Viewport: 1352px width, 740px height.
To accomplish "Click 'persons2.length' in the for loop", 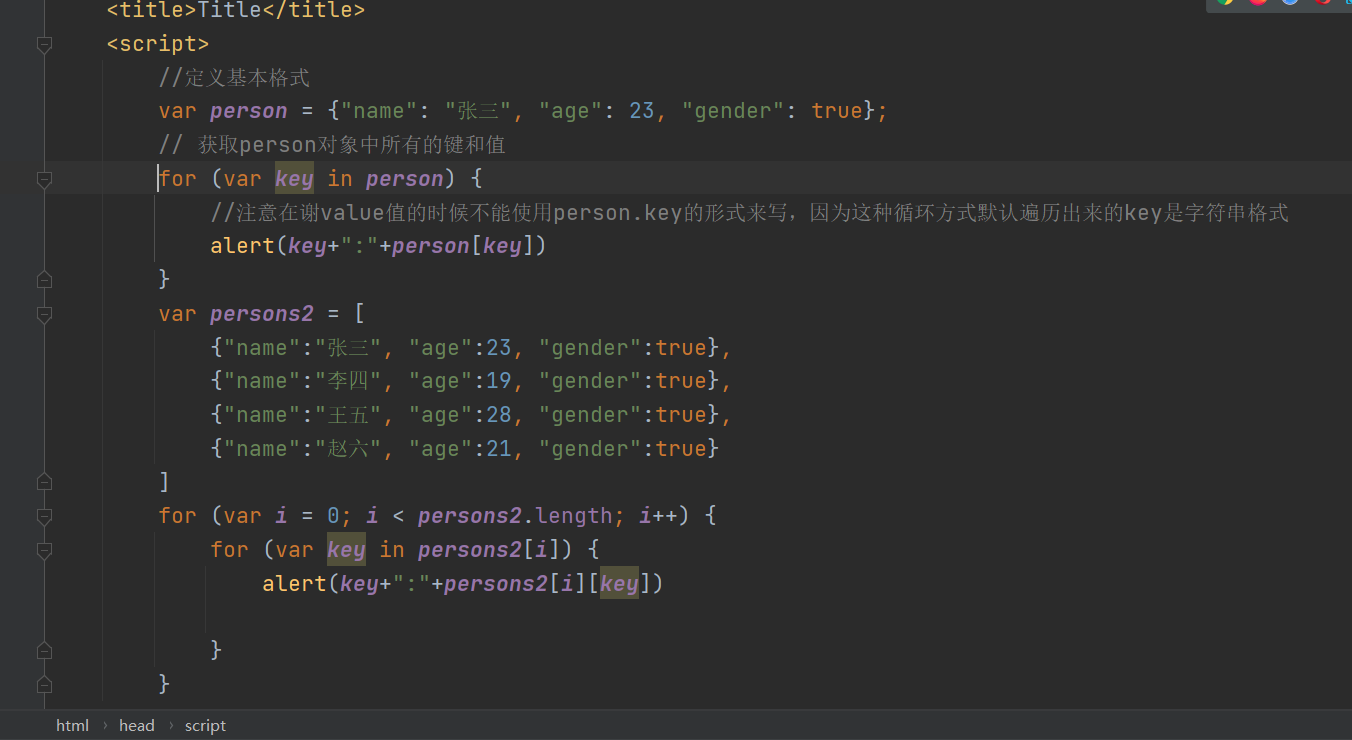I will (x=515, y=516).
